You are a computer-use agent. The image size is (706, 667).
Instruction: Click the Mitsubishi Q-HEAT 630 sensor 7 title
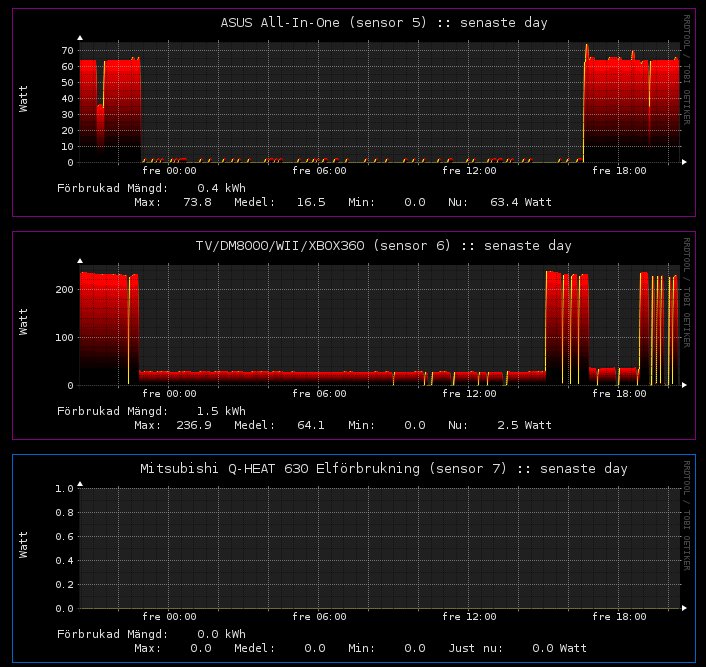coord(383,468)
